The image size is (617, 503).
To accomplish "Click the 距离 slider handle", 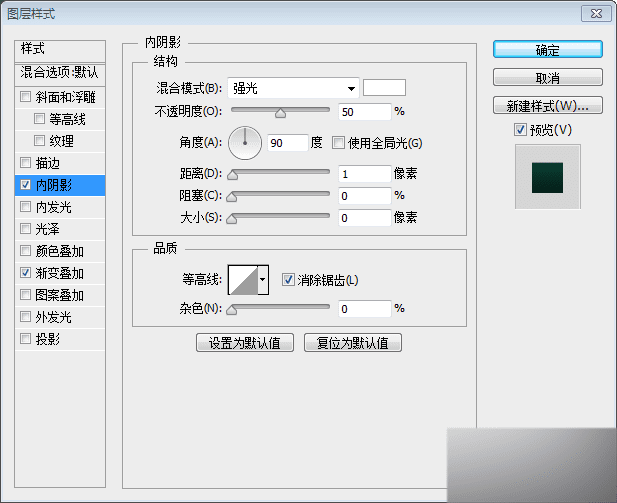I will click(x=233, y=175).
